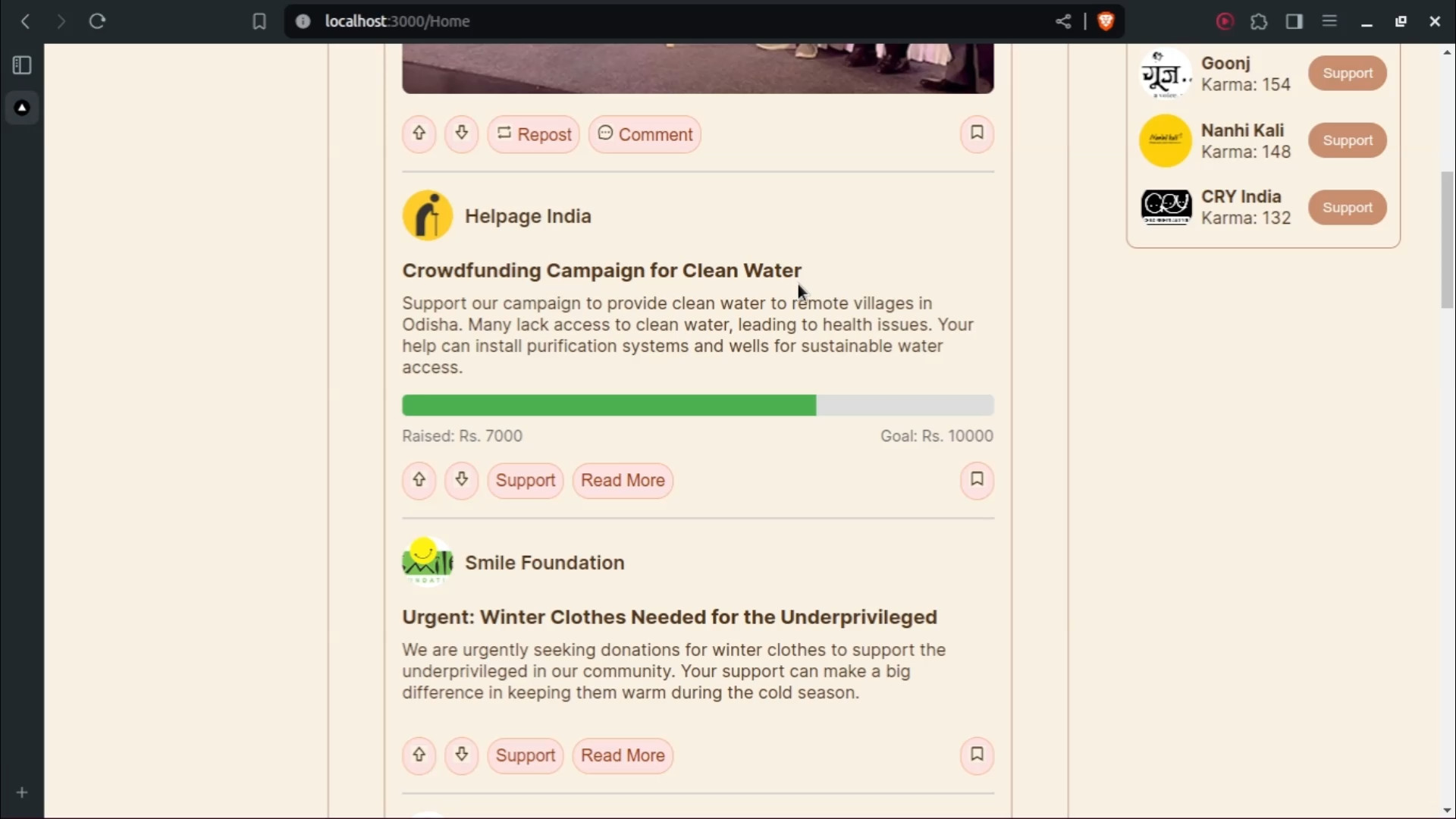Viewport: 1456px width, 819px height.
Task: Downvote the Winter Clothes post
Action: tap(461, 755)
